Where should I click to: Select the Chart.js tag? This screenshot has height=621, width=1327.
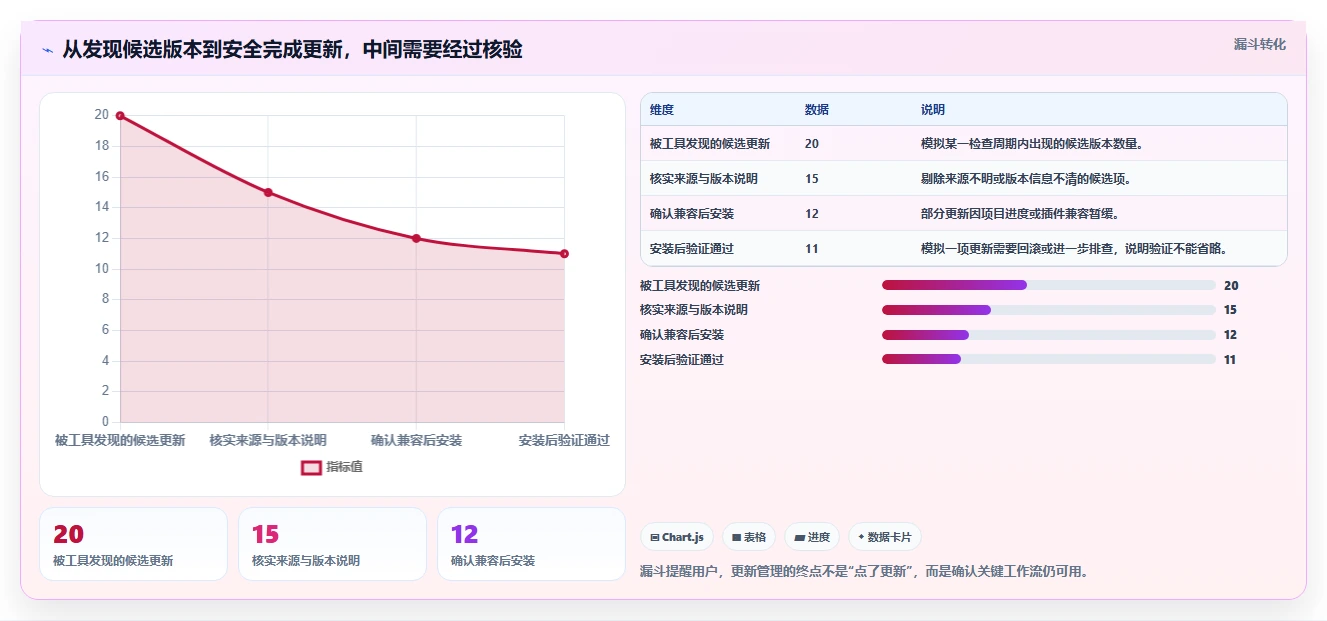point(677,537)
